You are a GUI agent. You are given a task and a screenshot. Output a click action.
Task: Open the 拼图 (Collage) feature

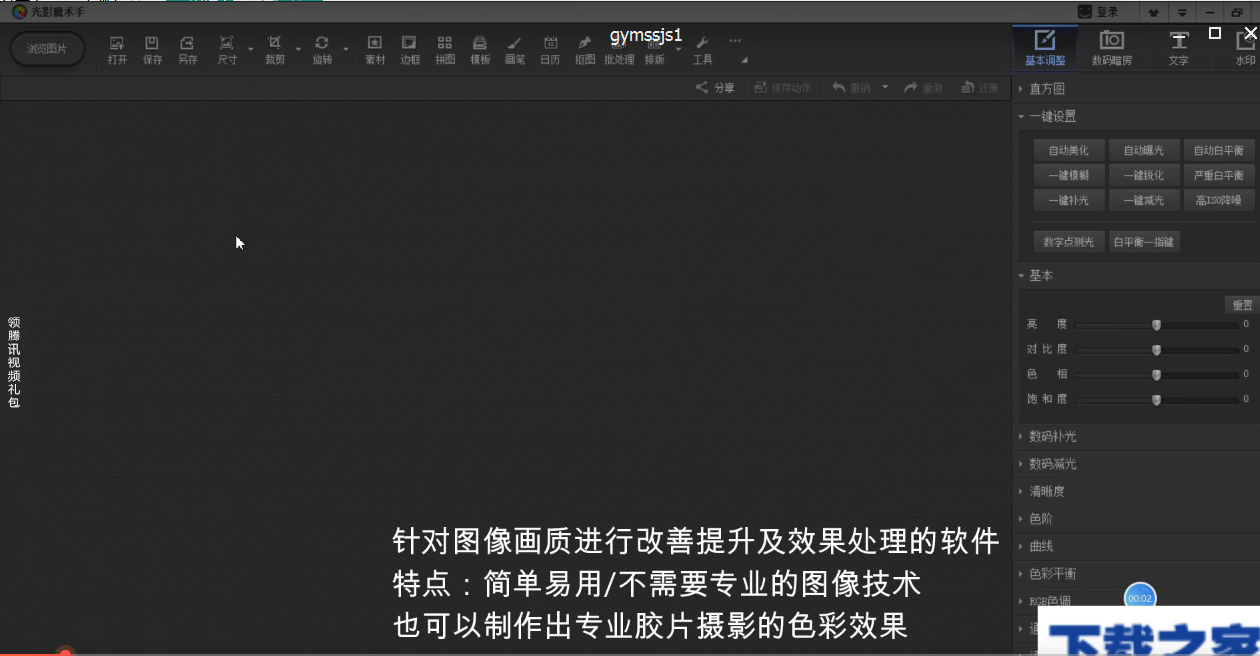tap(444, 45)
